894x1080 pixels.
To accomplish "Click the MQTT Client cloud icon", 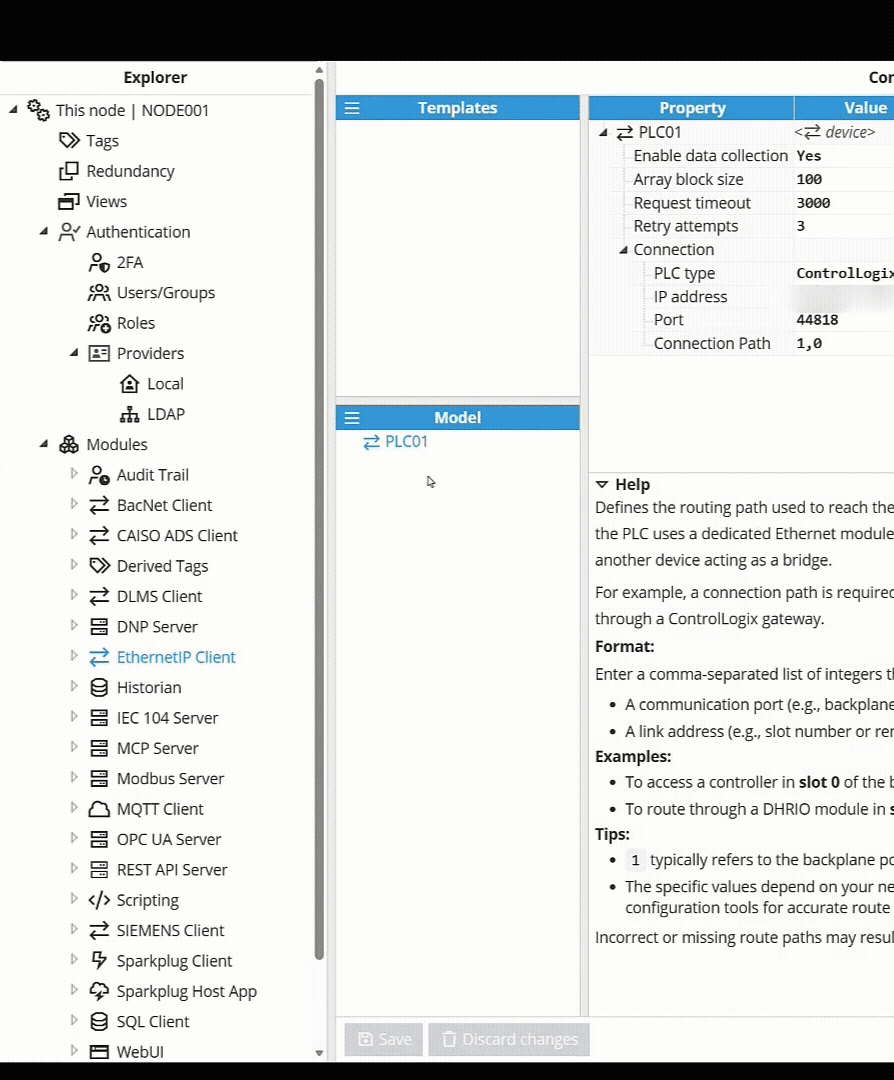I will [99, 809].
